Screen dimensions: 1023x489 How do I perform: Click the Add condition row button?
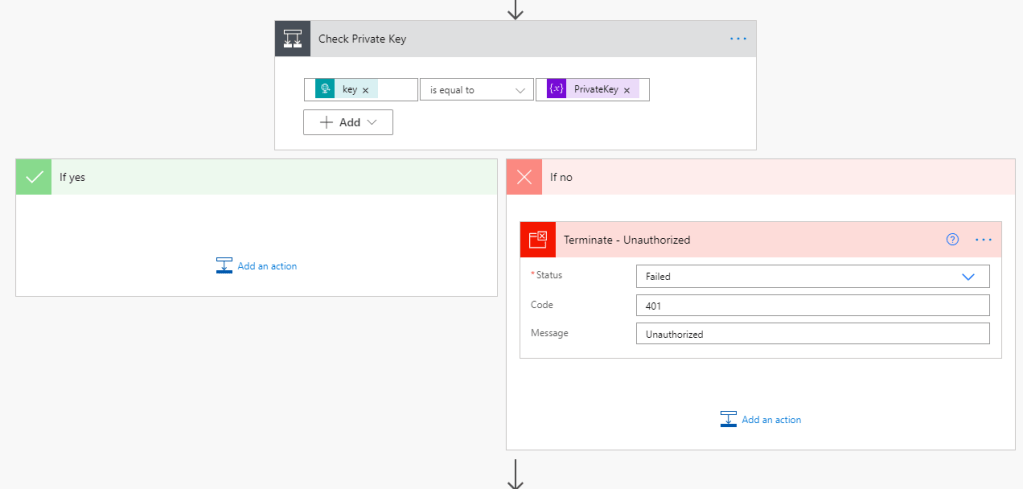tap(348, 122)
